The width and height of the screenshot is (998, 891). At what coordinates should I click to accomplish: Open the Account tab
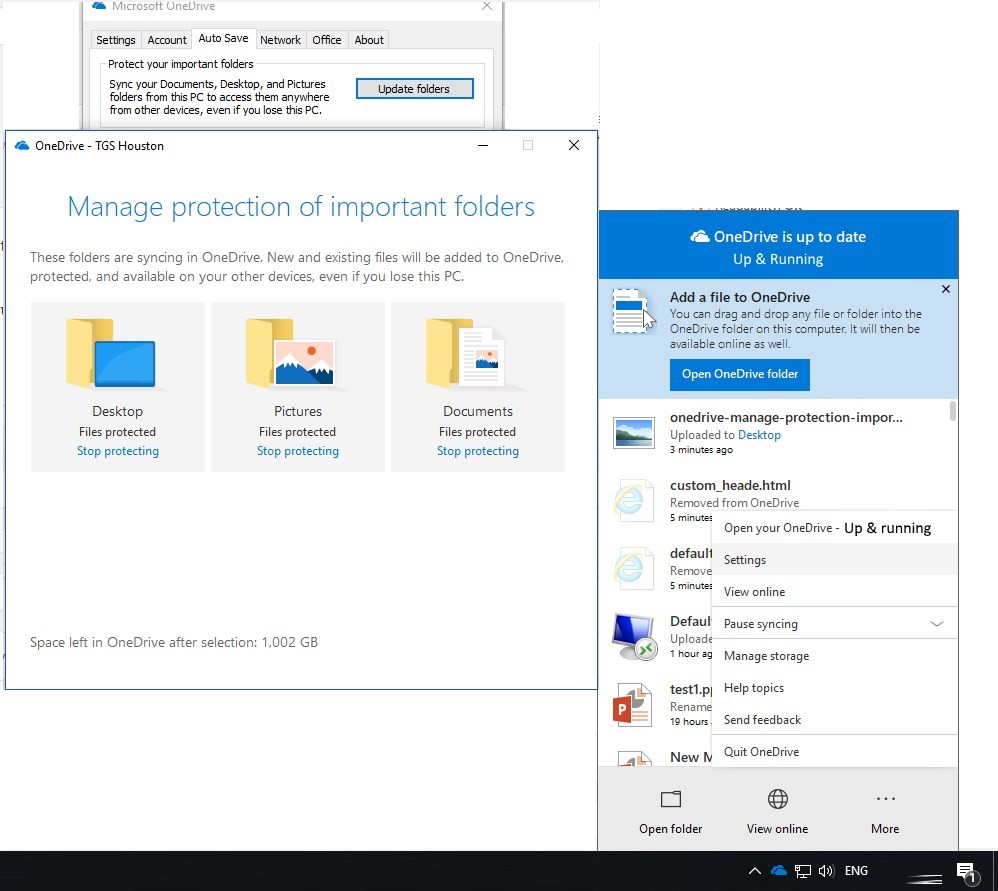(167, 40)
